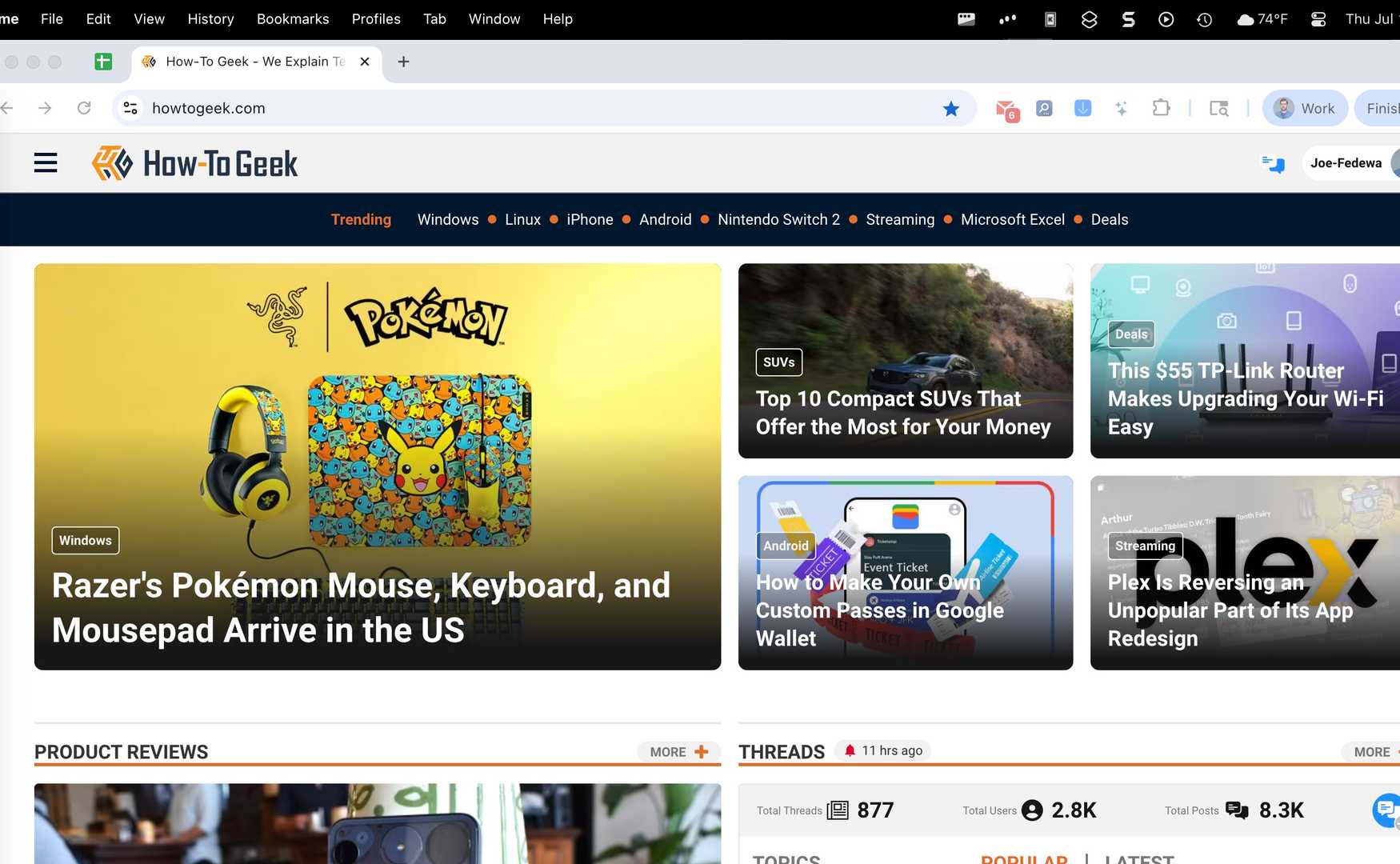1400x864 pixels.
Task: Go to the Windows trending topic
Action: coord(448,219)
